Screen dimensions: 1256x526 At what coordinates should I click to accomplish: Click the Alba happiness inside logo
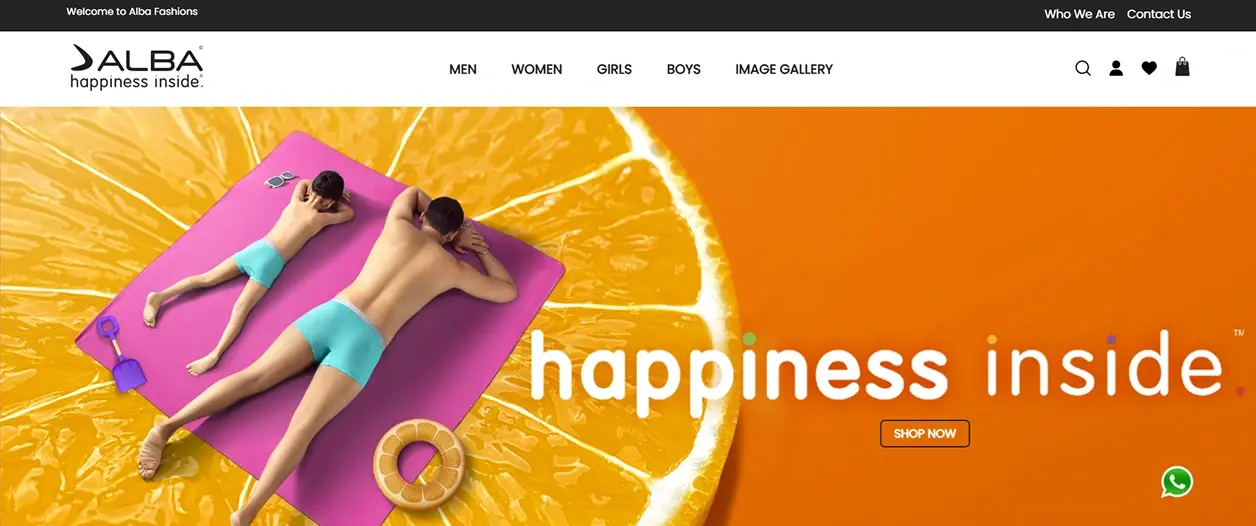tap(137, 67)
